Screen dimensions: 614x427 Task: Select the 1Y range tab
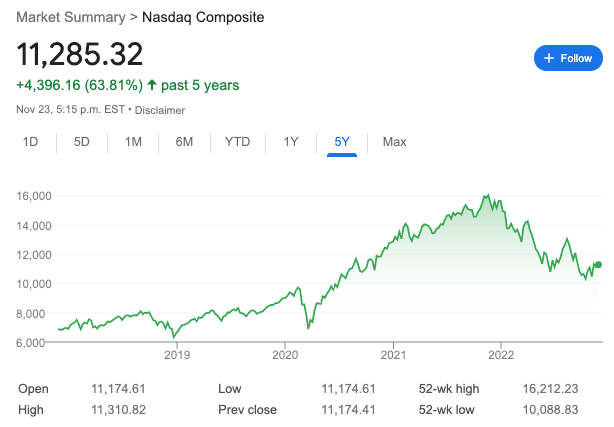pos(291,142)
